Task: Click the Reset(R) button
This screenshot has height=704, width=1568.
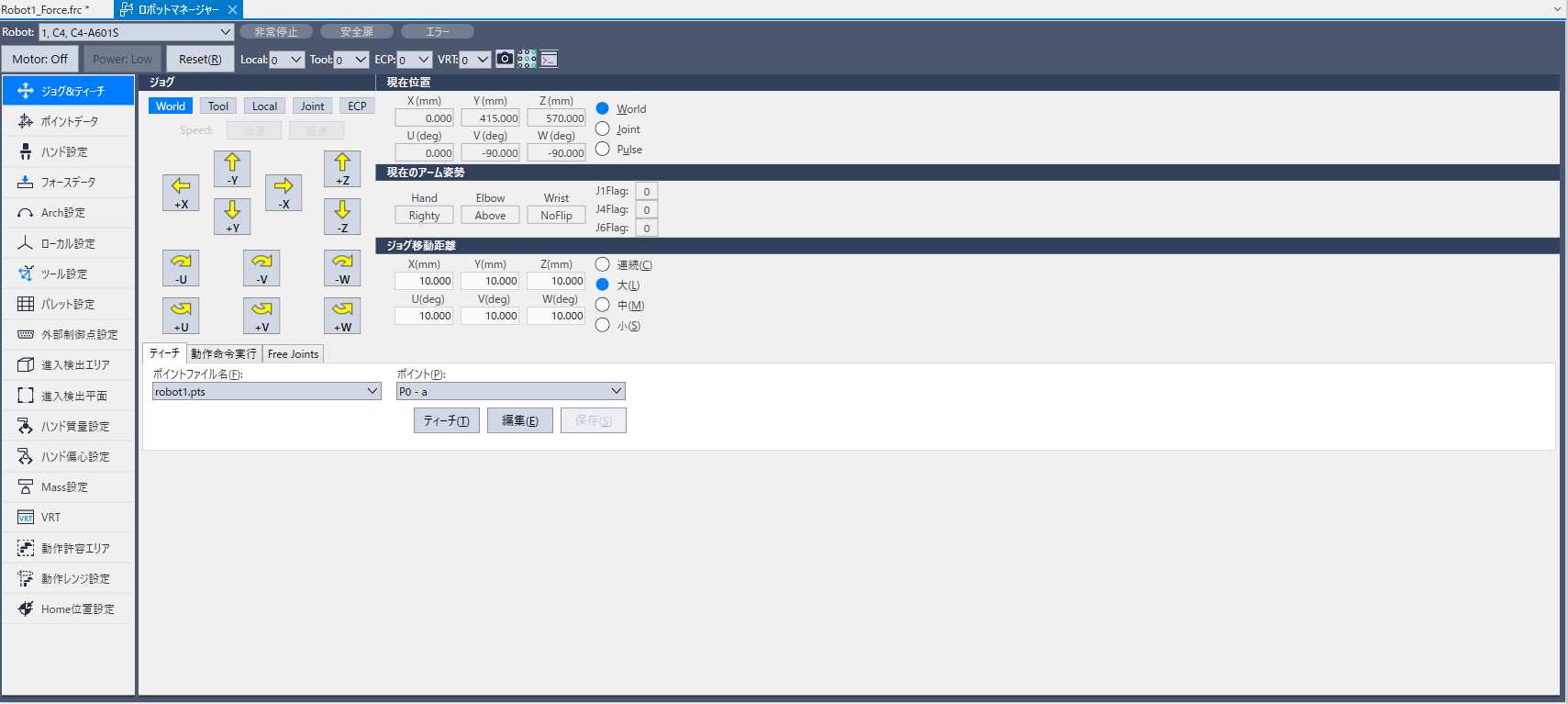Action: point(200,59)
